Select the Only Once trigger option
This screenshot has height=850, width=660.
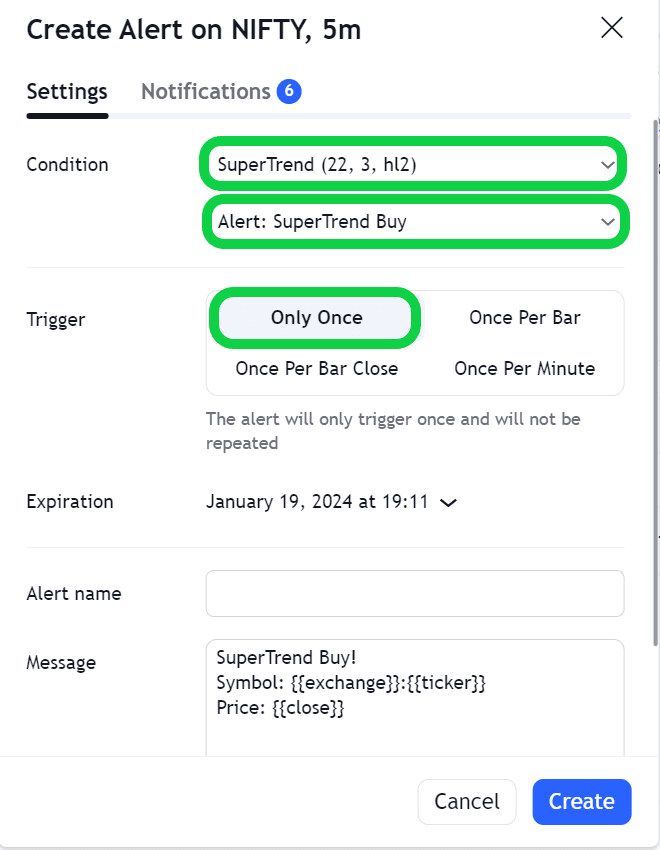316,318
